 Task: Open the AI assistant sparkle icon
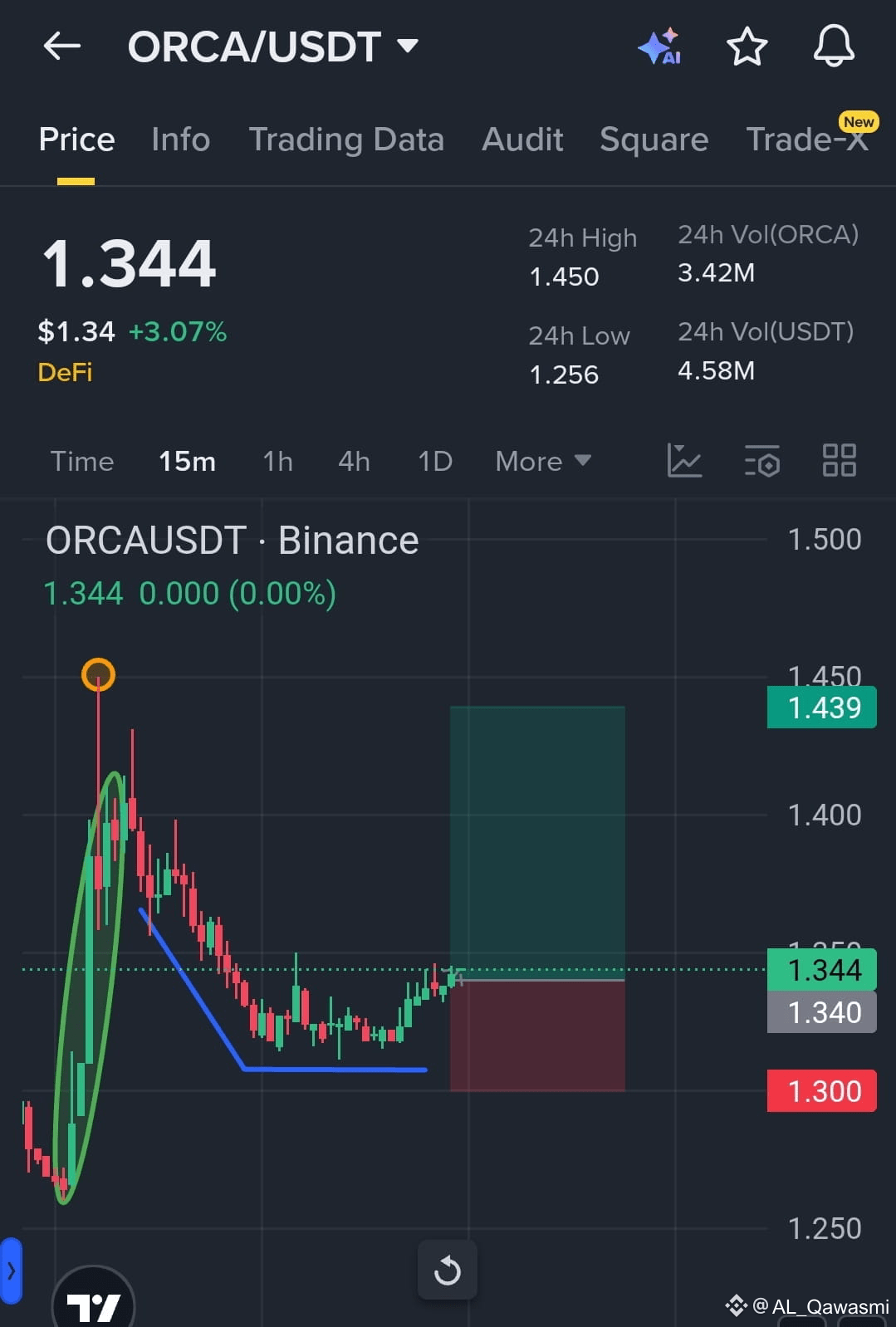(660, 47)
